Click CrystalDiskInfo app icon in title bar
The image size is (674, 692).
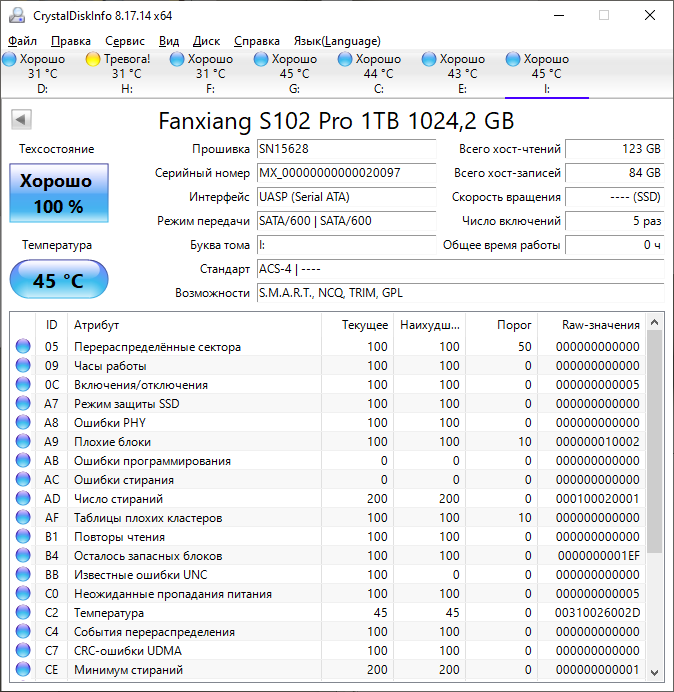tap(16, 16)
